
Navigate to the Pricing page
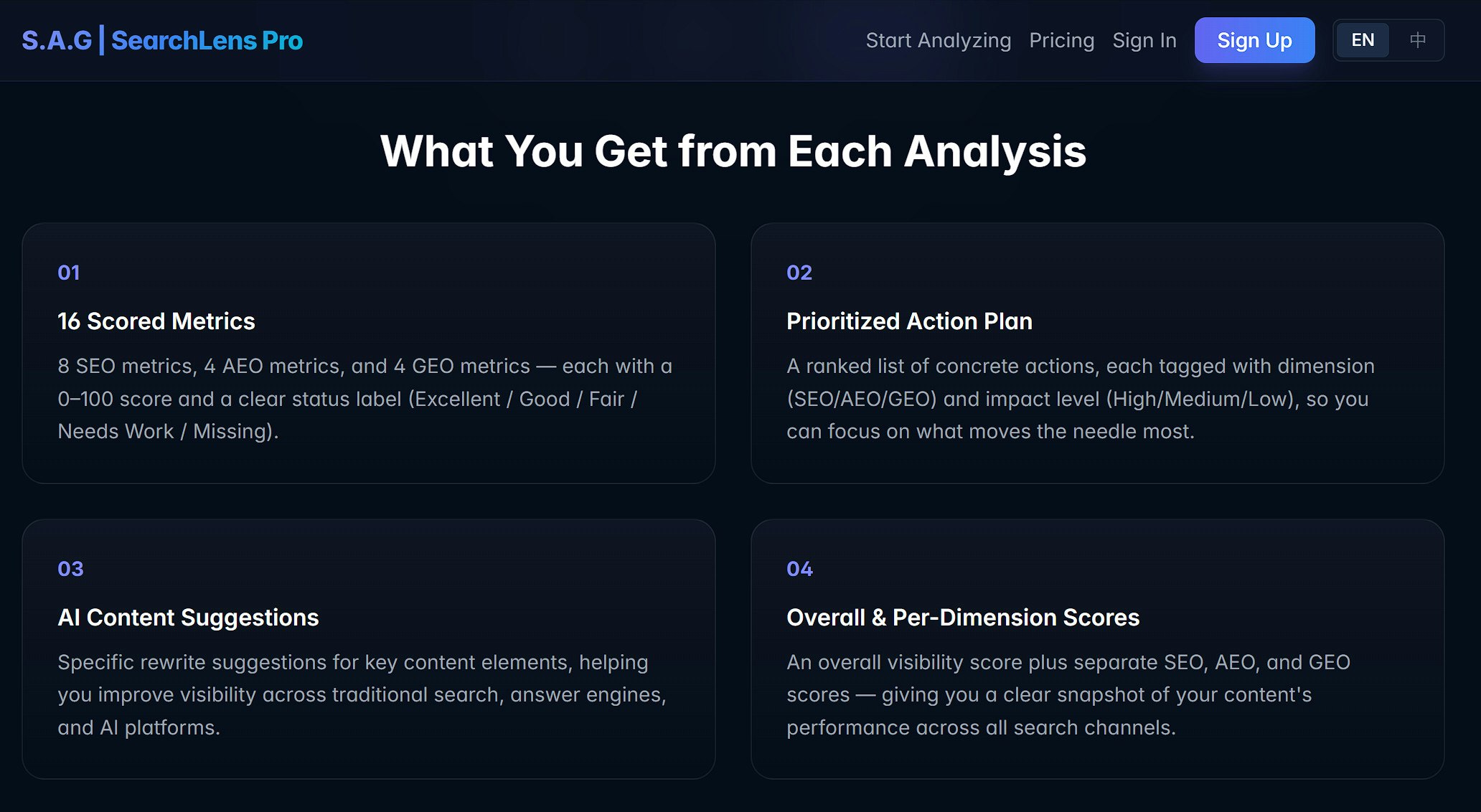coord(1062,41)
